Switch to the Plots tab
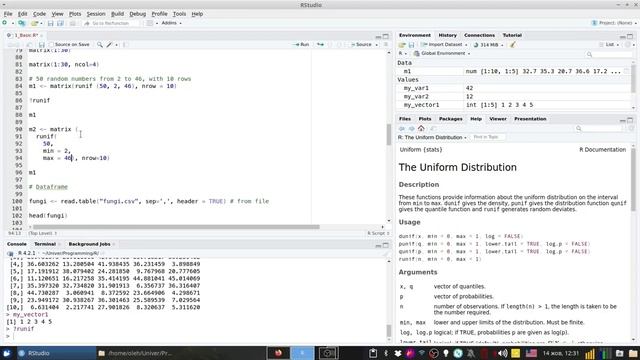 tap(424, 119)
